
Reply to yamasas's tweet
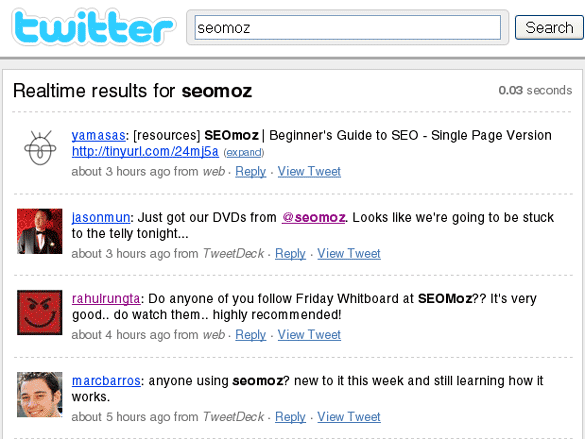pyautogui.click(x=250, y=172)
